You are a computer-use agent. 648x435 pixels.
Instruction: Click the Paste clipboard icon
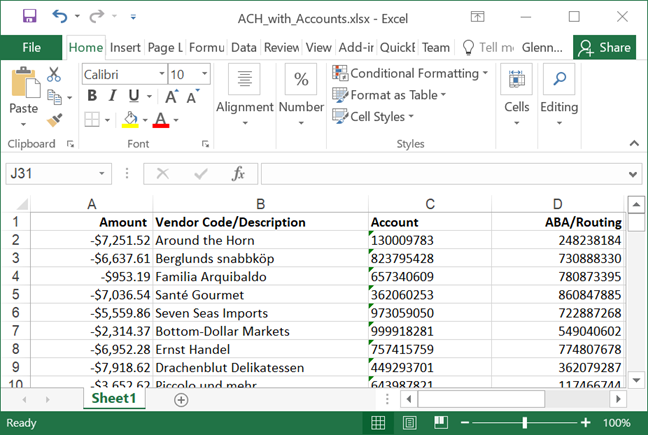pyautogui.click(x=25, y=83)
